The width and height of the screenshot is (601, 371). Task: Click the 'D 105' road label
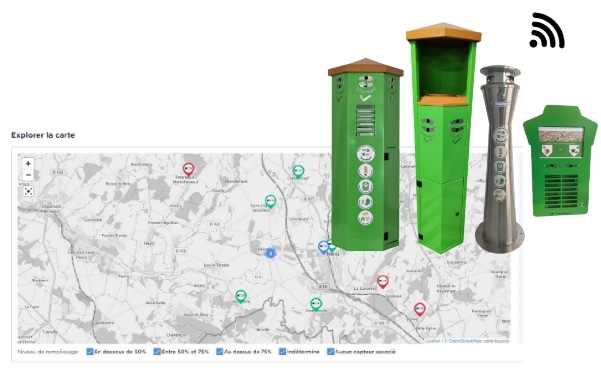181,251
